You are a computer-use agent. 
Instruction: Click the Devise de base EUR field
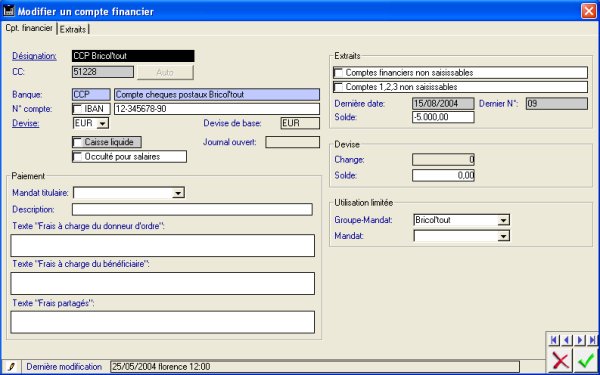point(300,123)
